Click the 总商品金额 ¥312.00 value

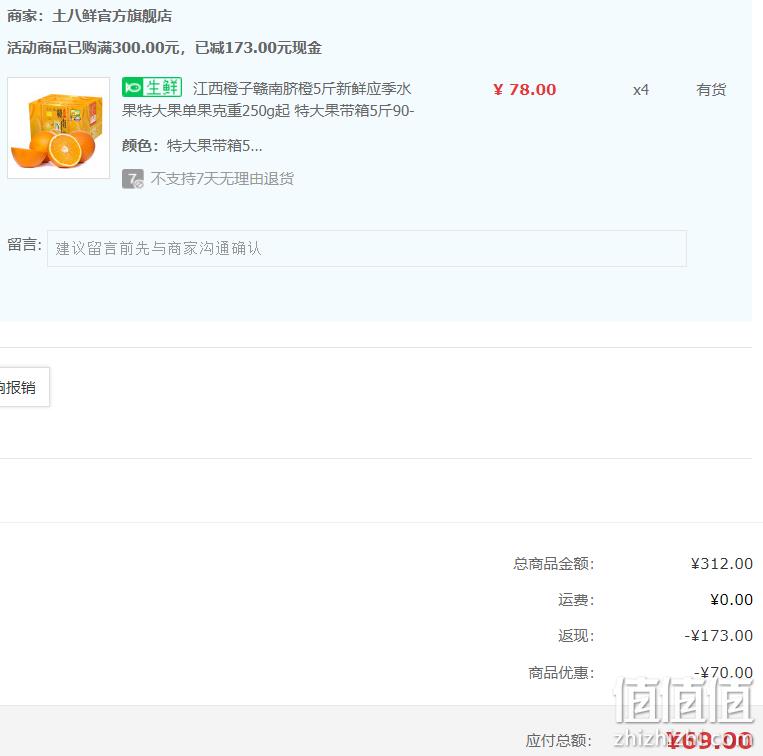[722, 563]
